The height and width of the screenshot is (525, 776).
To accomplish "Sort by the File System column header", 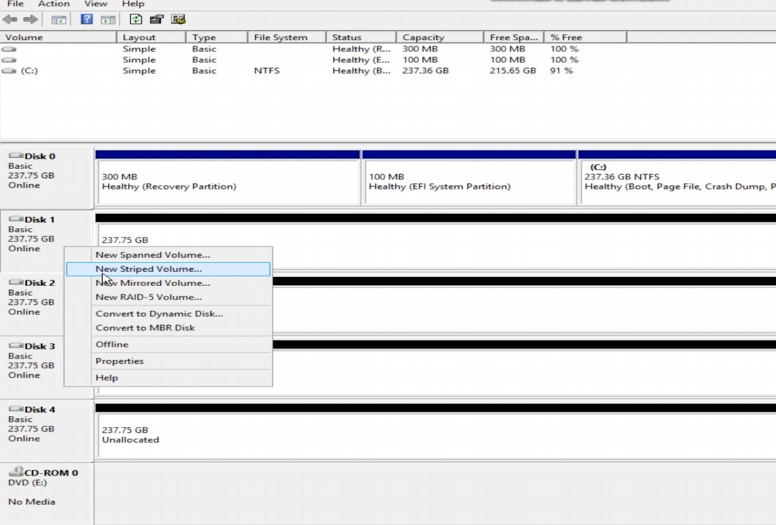I will pyautogui.click(x=287, y=37).
